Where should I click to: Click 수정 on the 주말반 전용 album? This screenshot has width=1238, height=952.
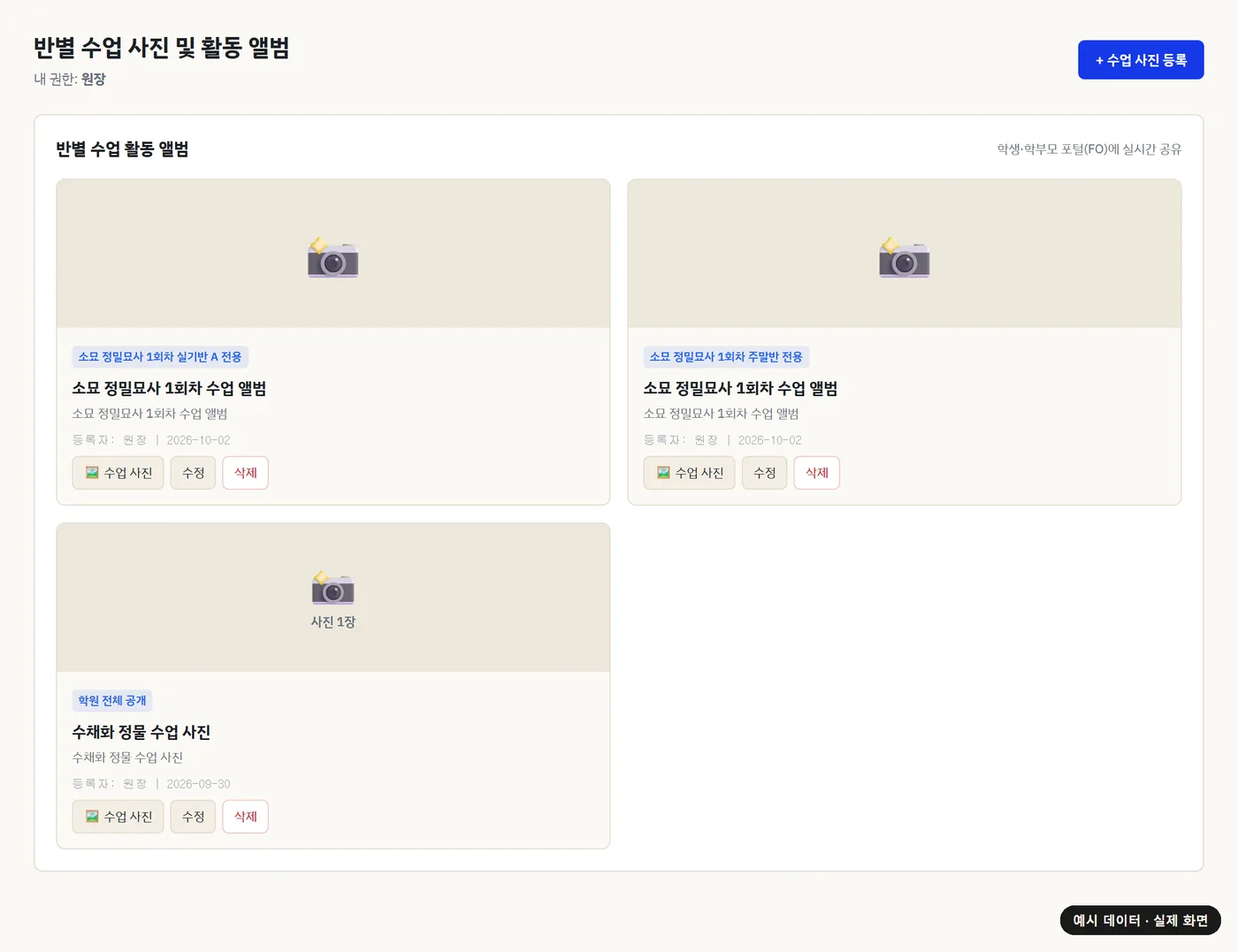coord(764,473)
